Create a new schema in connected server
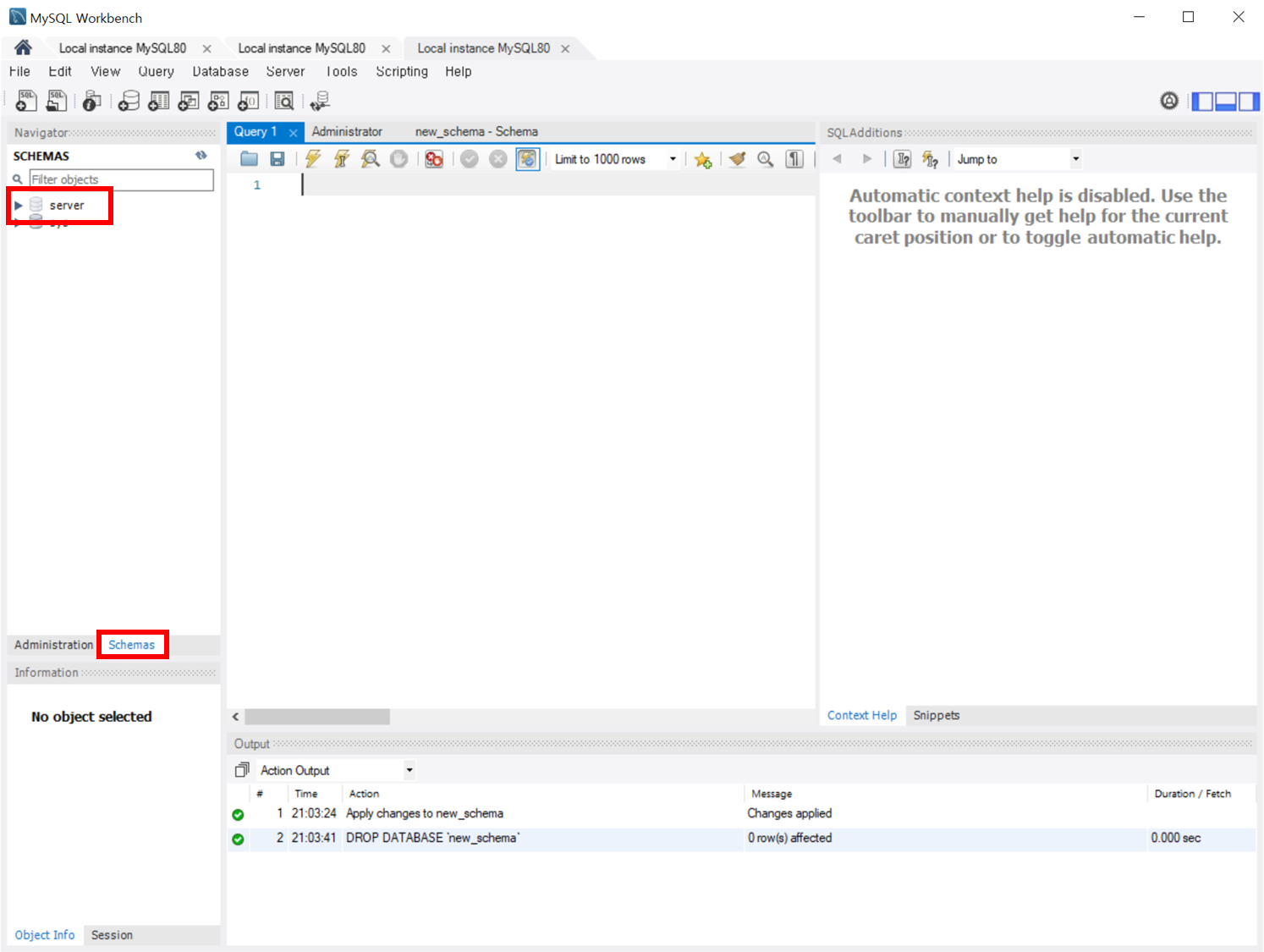This screenshot has height=952, width=1264. [129, 102]
